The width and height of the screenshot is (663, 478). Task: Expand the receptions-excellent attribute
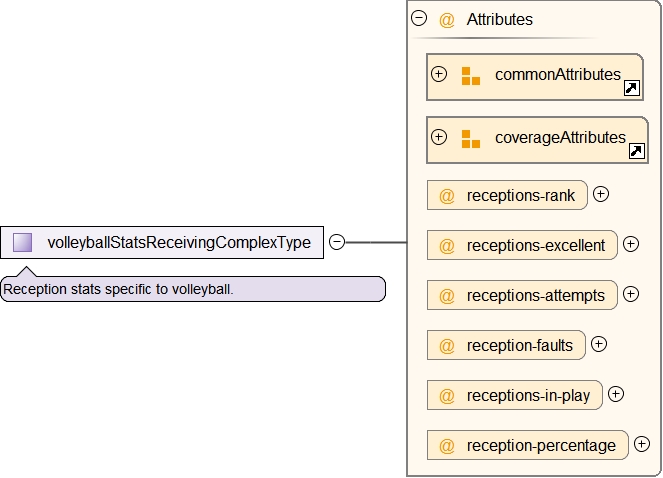pos(630,244)
